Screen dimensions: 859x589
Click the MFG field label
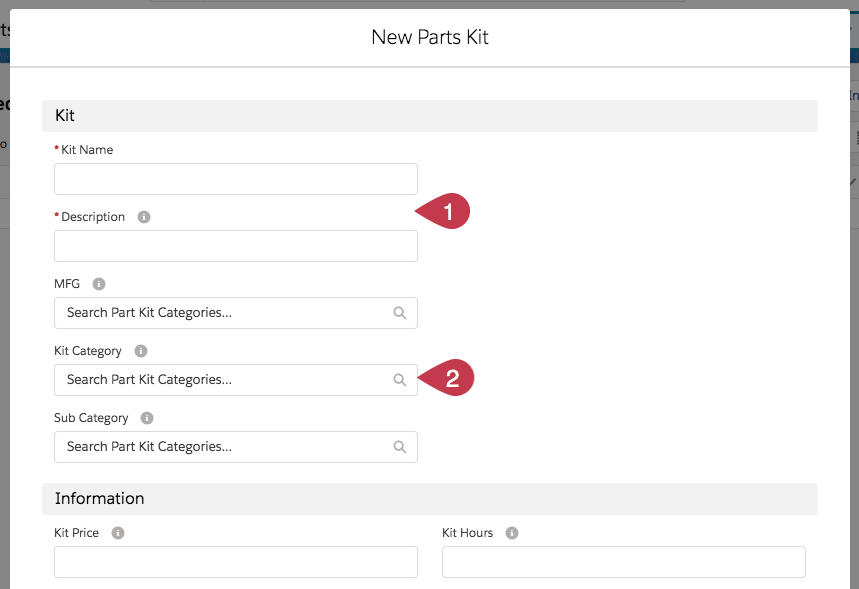pos(67,284)
